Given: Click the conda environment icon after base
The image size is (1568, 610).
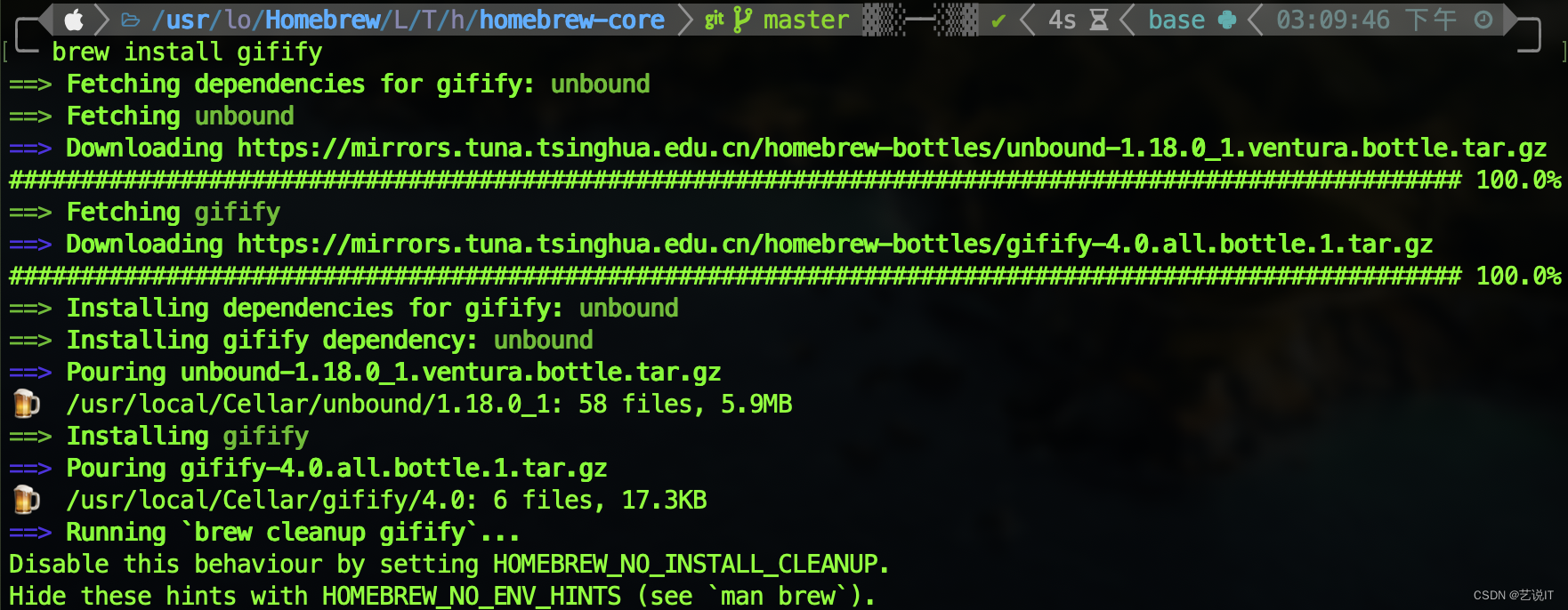Looking at the screenshot, I should 1227,20.
